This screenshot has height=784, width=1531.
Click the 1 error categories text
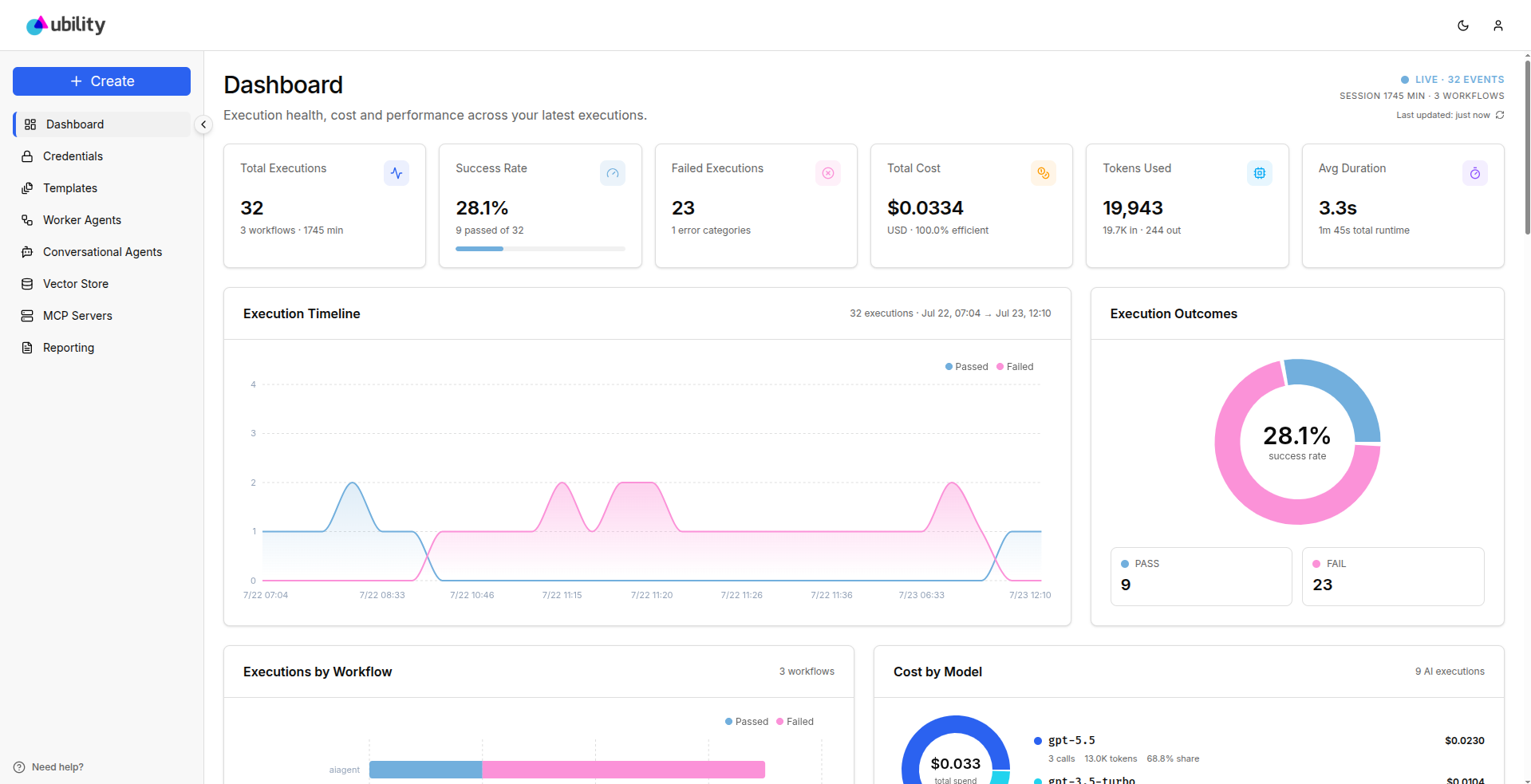pyautogui.click(x=711, y=230)
